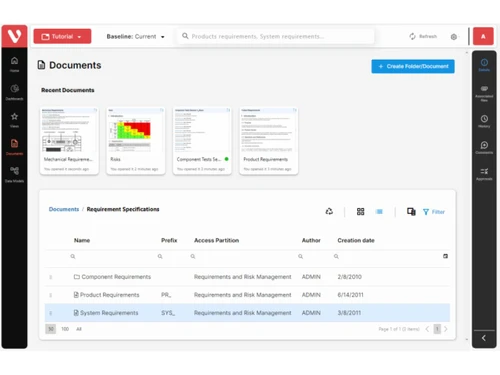Open the Product Requirements document row
The width and height of the screenshot is (500, 375).
pyautogui.click(x=247, y=295)
